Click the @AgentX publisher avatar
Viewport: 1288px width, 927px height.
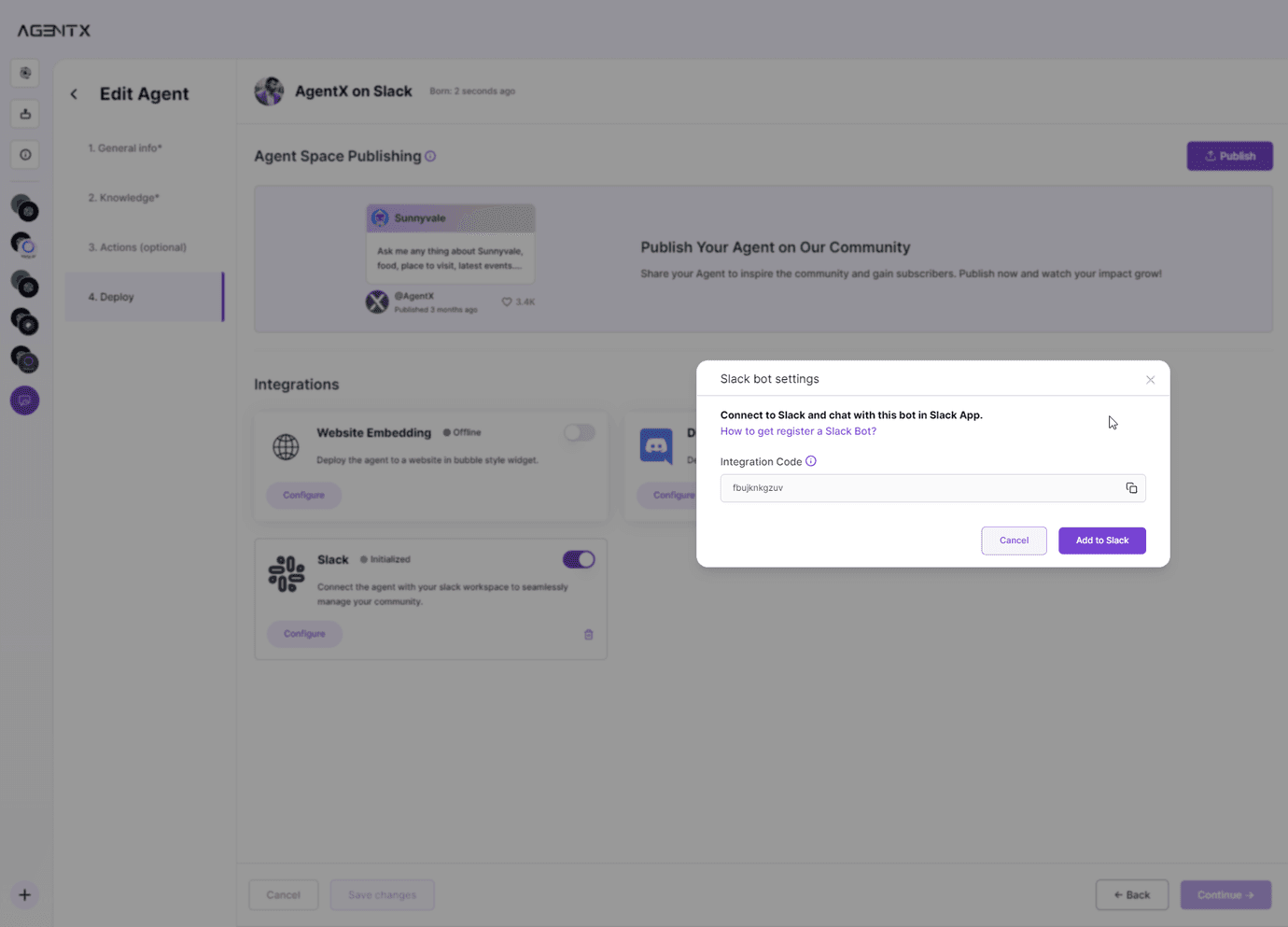(377, 302)
